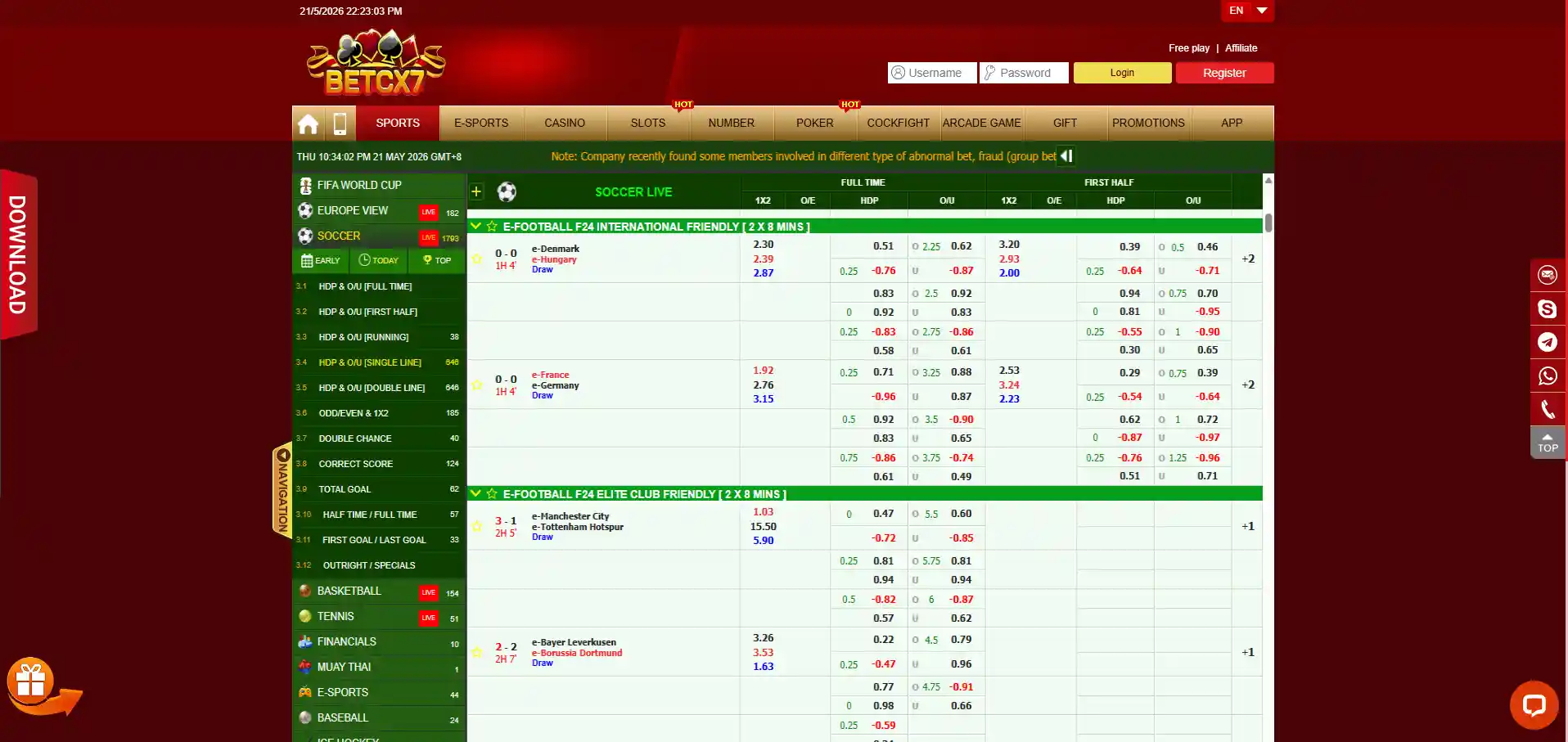
Task: Favorite the e-Manchester City match
Action: (477, 526)
